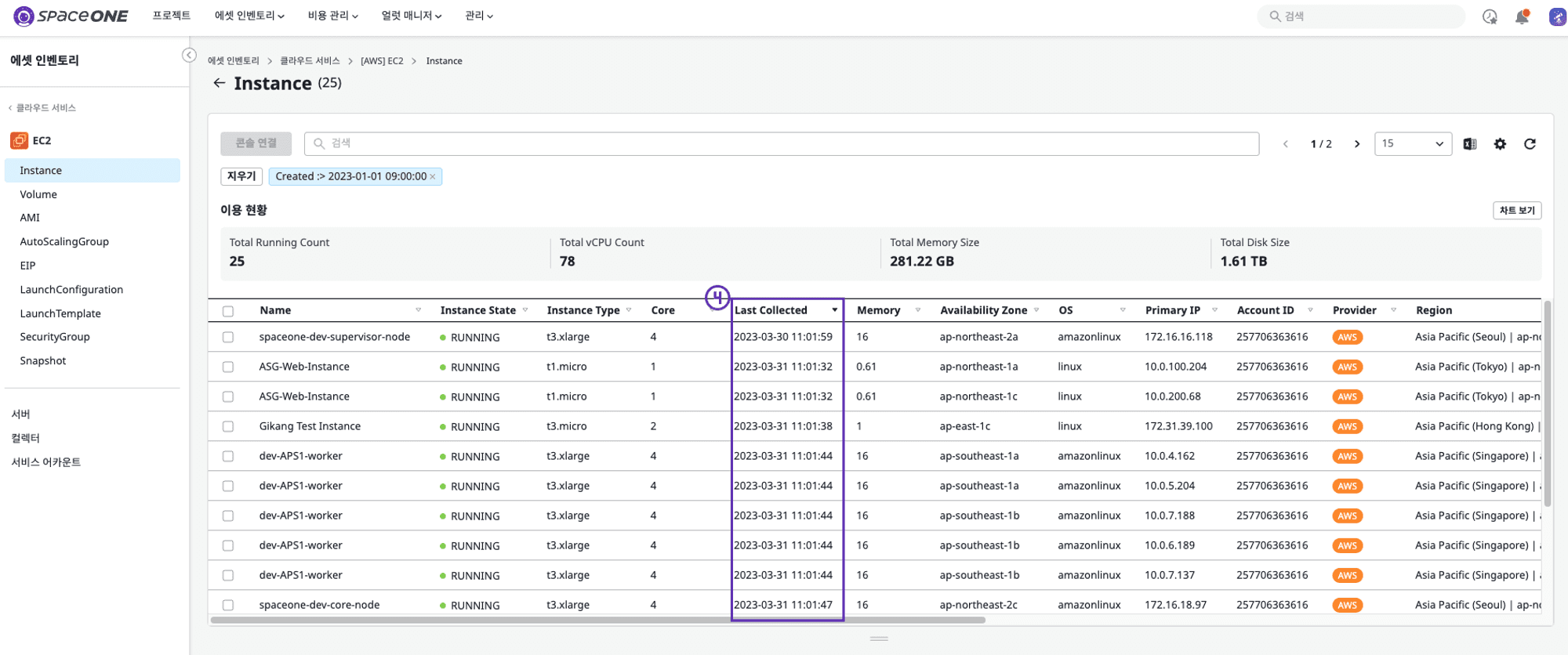1568x655 pixels.
Task: Collapse sidebar with the arrow toggle
Action: point(189,55)
